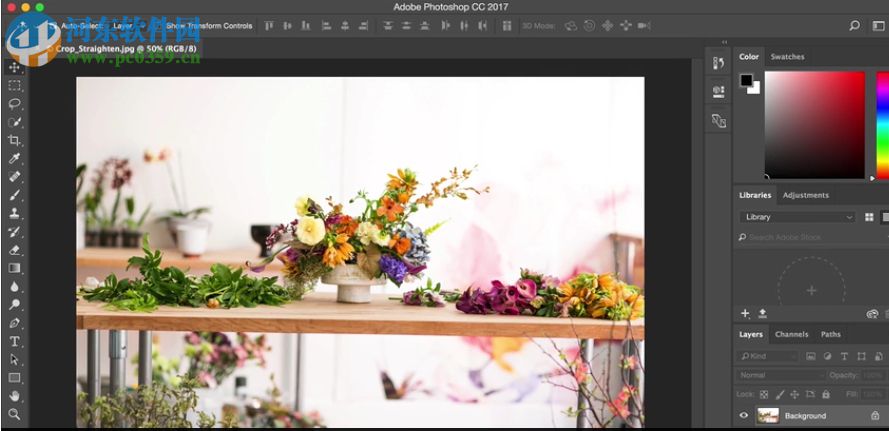Open the Properties panel icon
The height and width of the screenshot is (431, 889).
click(x=719, y=91)
